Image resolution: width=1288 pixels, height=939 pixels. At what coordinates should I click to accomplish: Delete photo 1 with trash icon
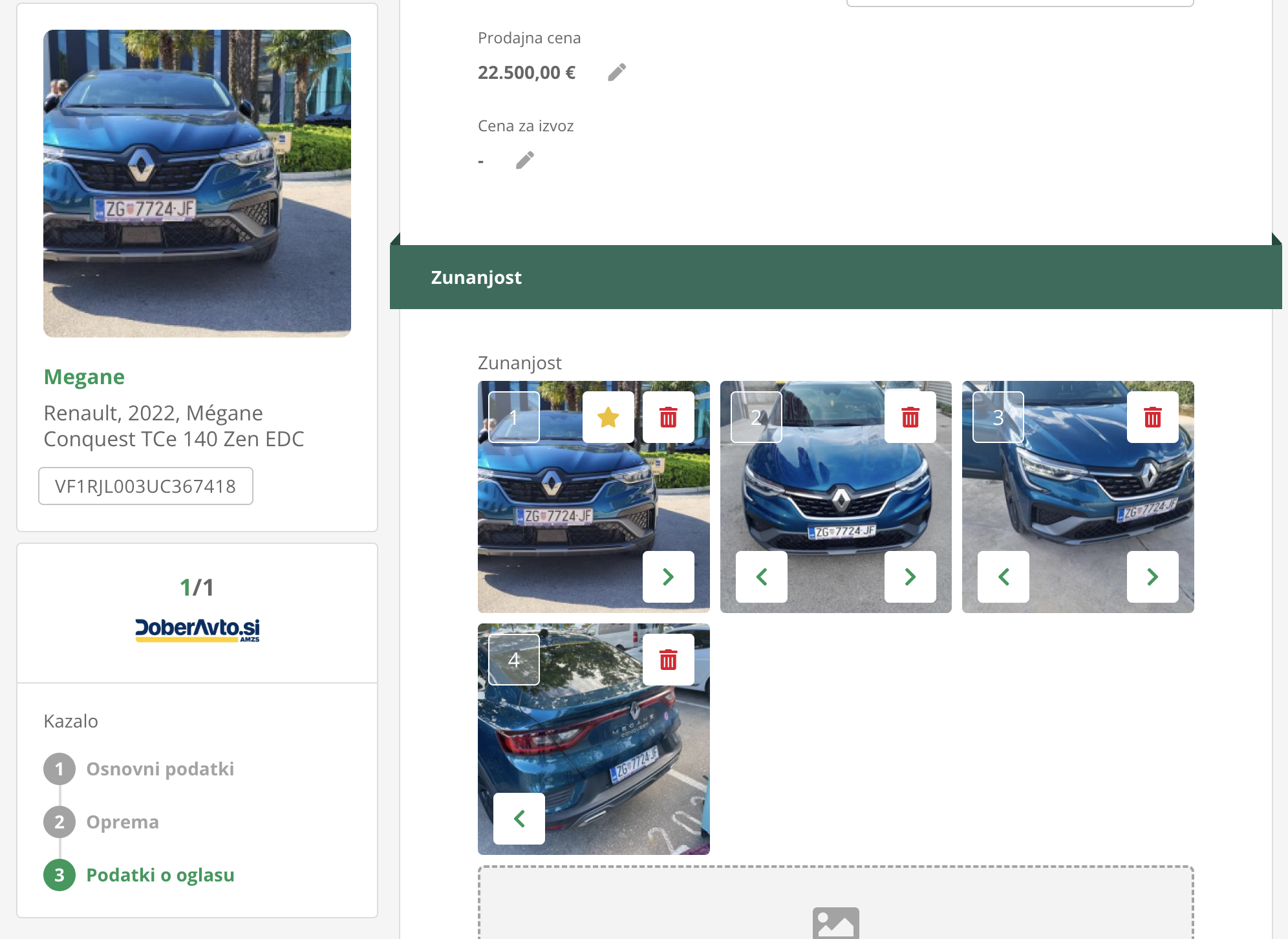669,417
